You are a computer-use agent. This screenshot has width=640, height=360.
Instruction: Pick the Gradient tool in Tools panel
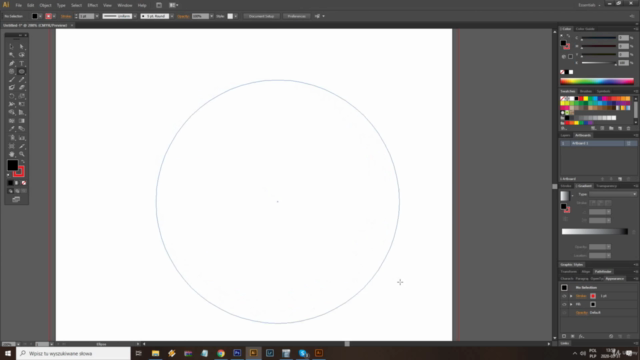click(x=22, y=121)
